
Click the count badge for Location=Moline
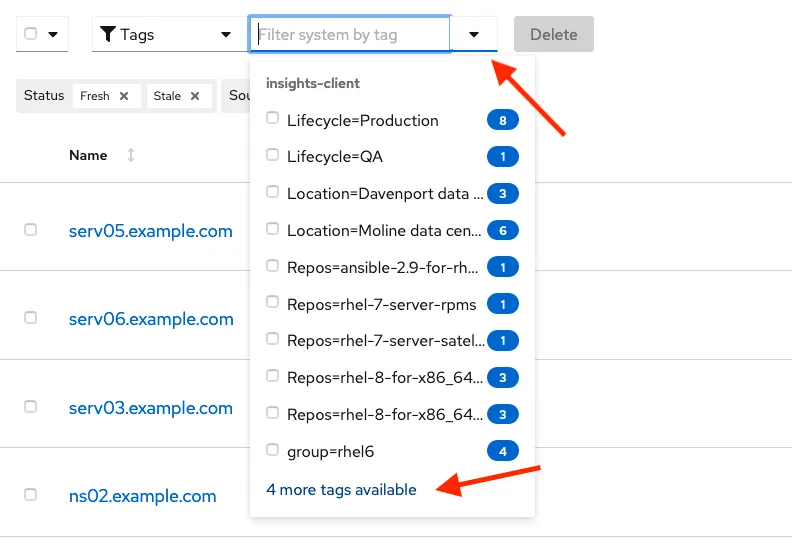[503, 230]
